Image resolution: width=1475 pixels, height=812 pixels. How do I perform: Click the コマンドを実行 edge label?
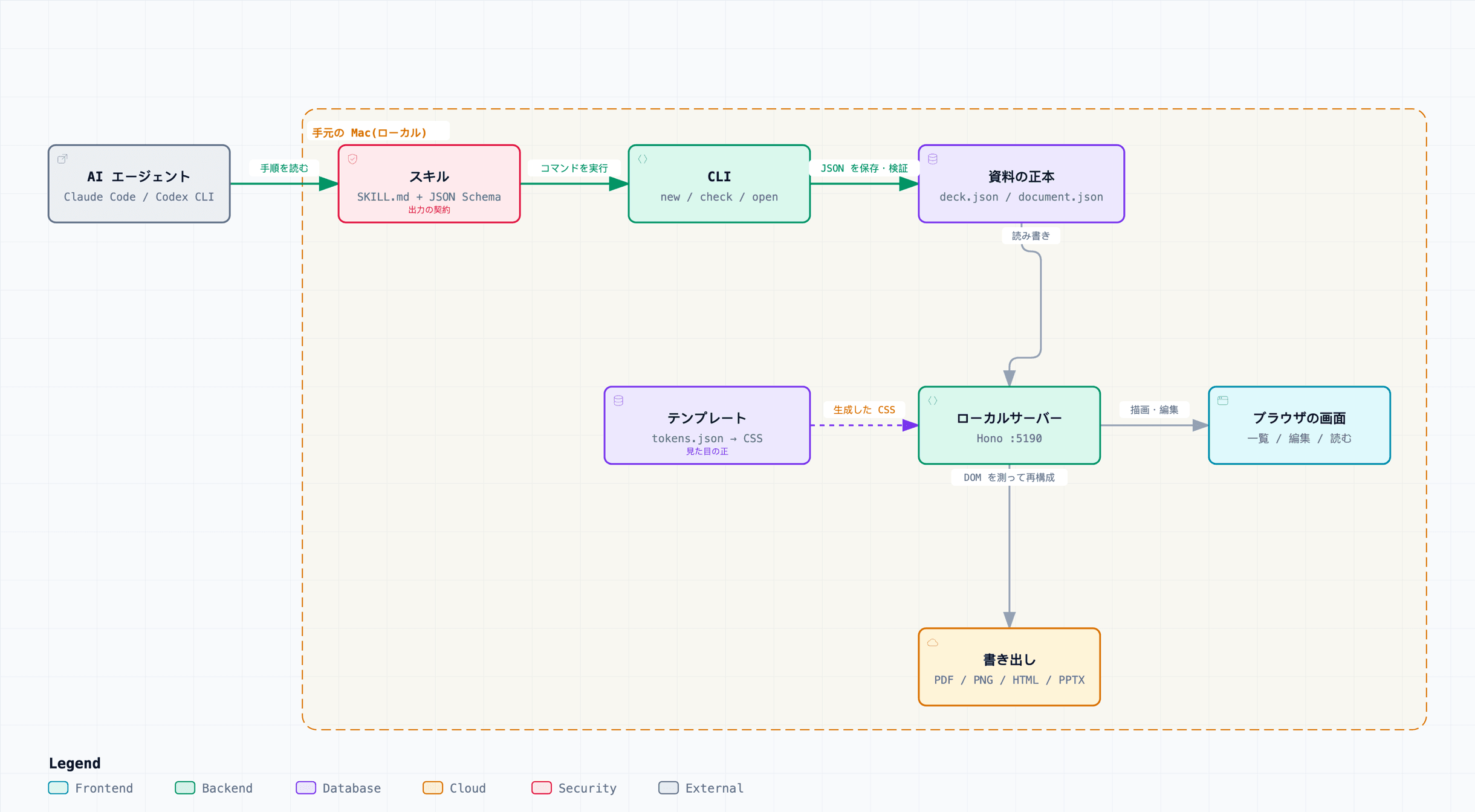tap(574, 168)
